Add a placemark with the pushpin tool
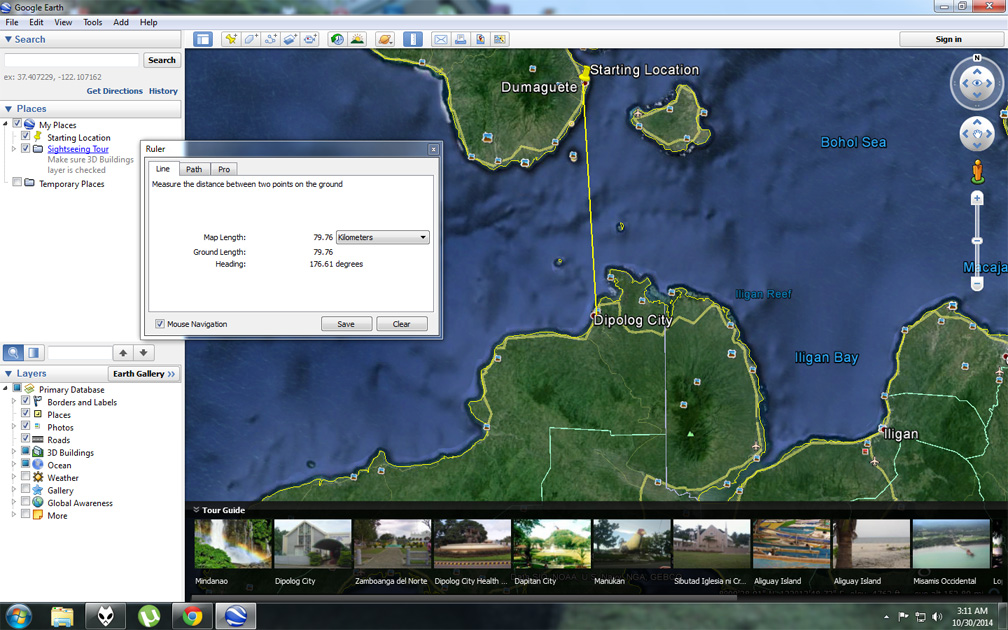Image resolution: width=1008 pixels, height=630 pixels. point(230,38)
